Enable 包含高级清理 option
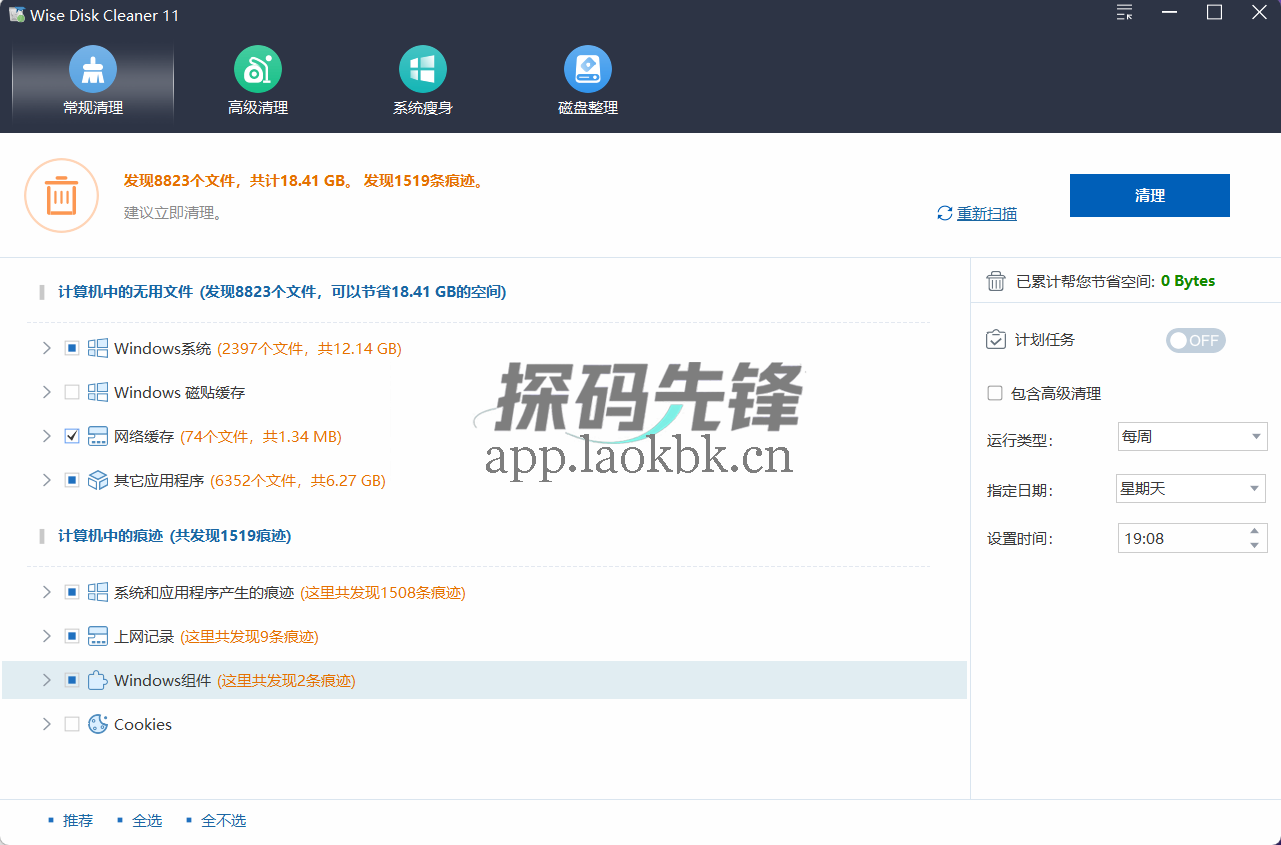 coord(996,393)
